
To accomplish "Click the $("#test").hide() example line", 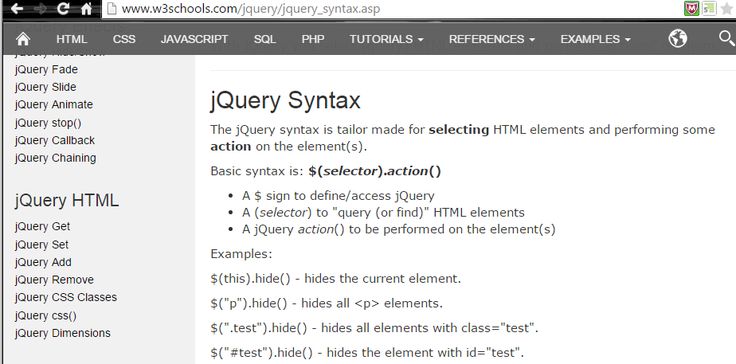I will pyautogui.click(x=367, y=352).
